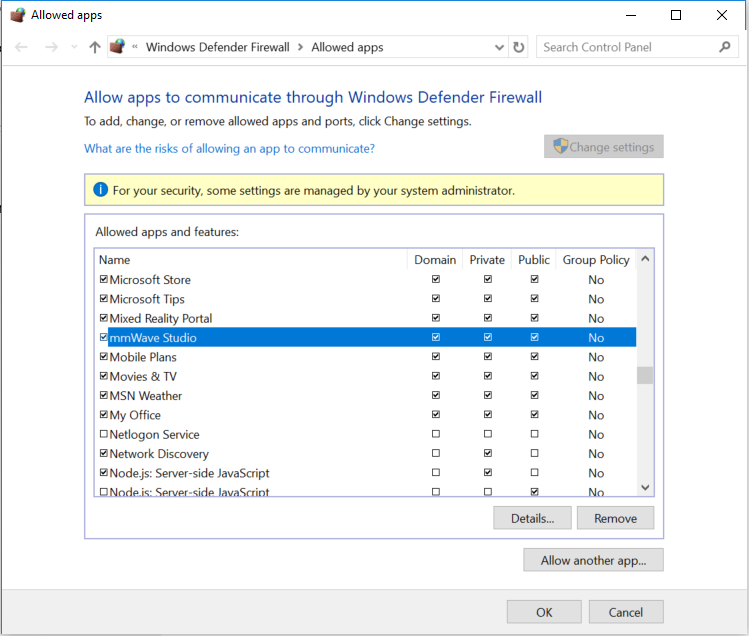Toggle MSN Weather Public checkbox
This screenshot has height=636, width=749.
[x=535, y=395]
